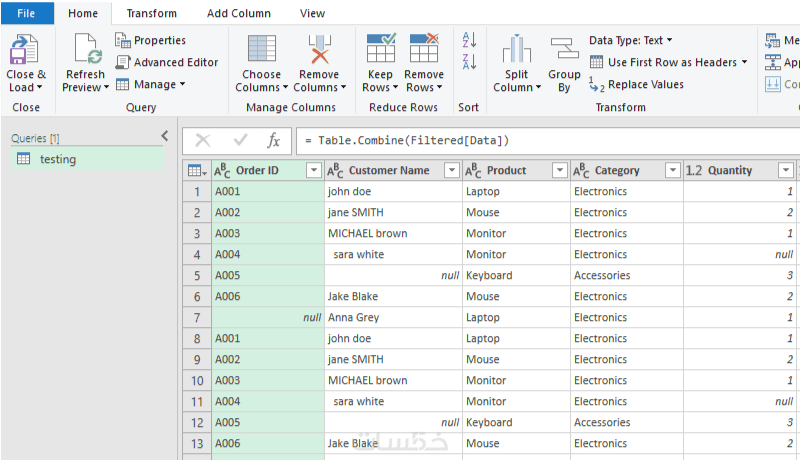The image size is (800, 460).
Task: Click the Remove Rows icon
Action: (424, 50)
